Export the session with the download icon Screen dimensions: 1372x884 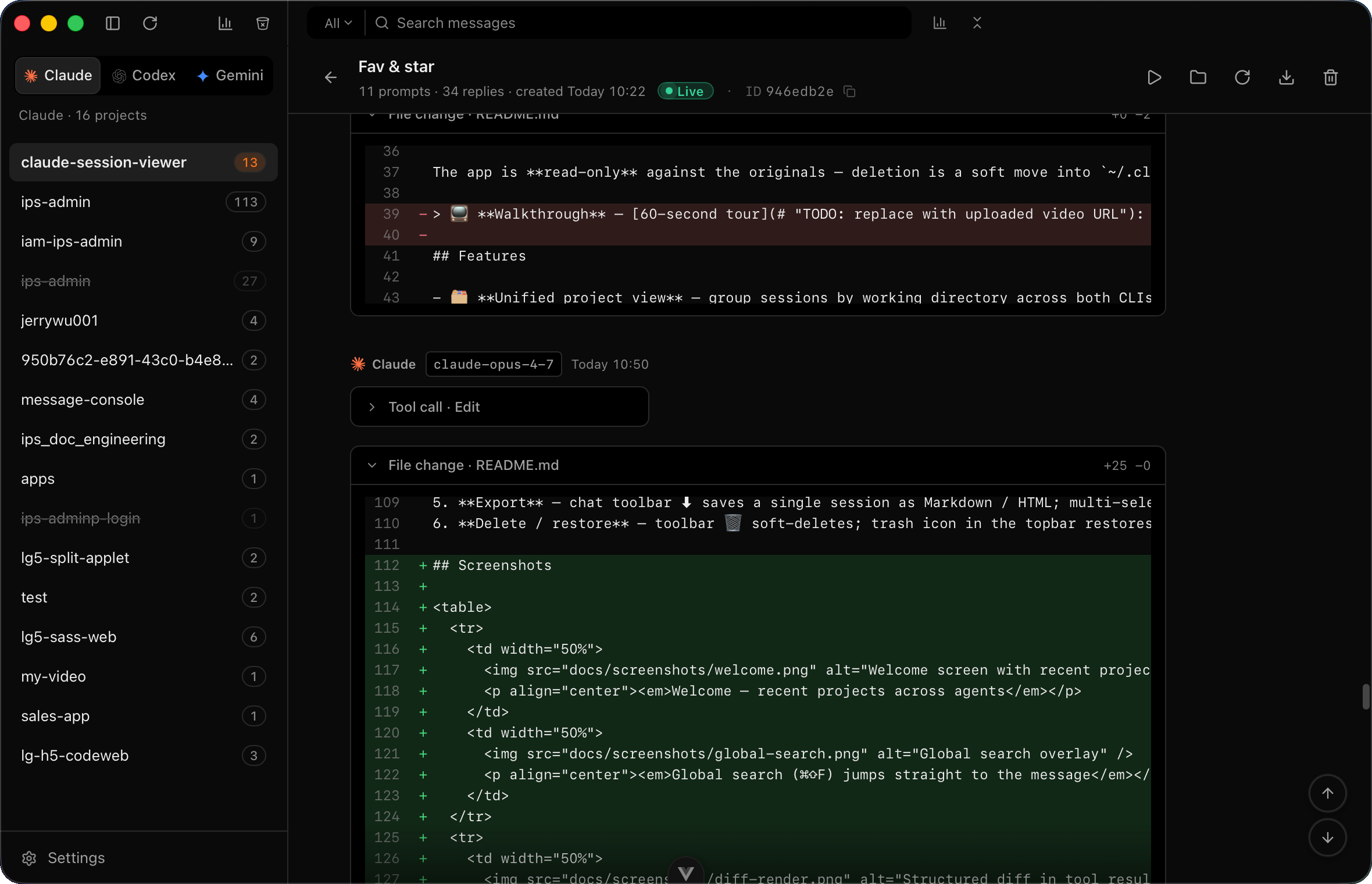tap(1287, 77)
